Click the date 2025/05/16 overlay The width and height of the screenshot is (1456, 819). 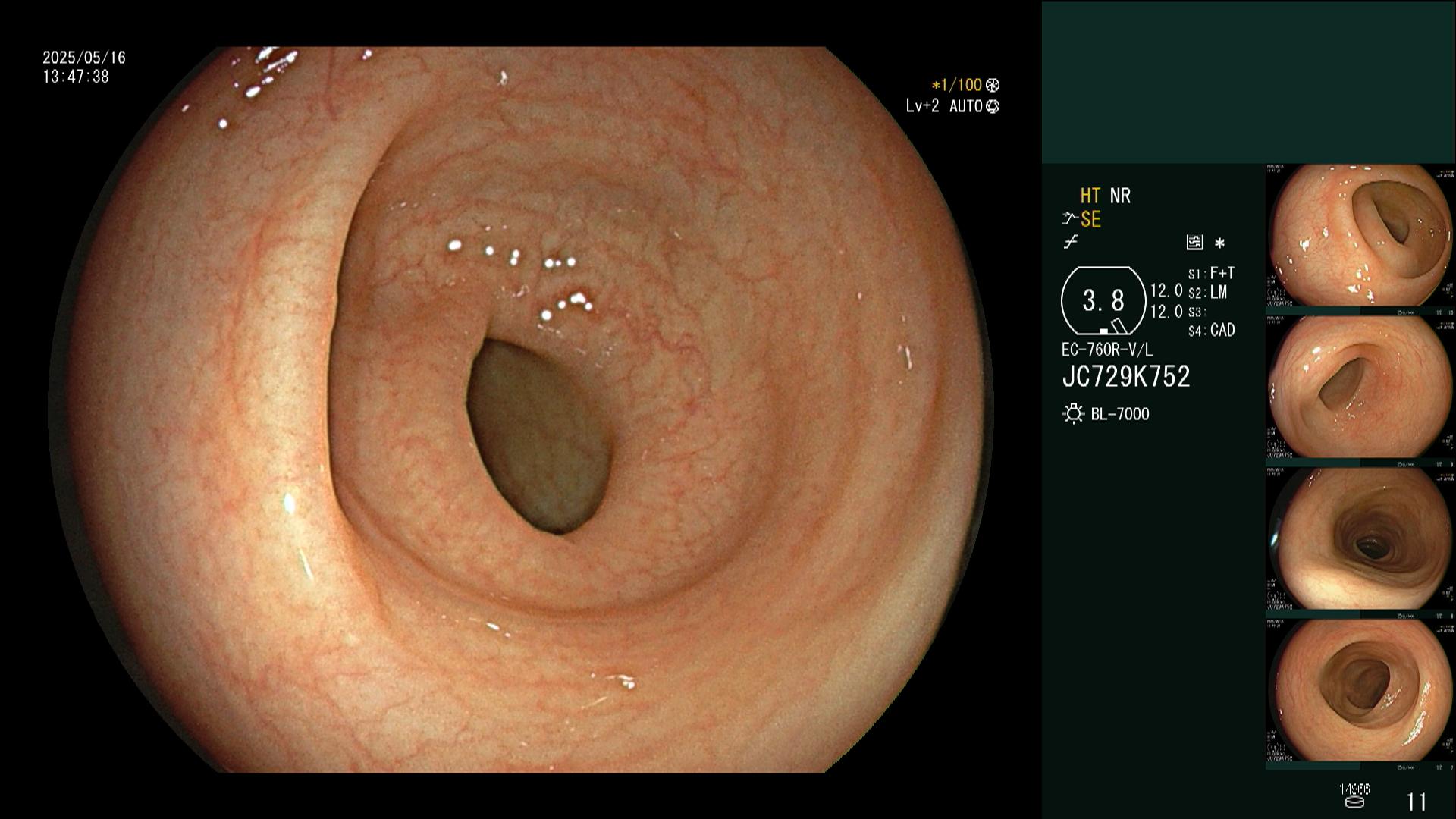pyautogui.click(x=84, y=58)
